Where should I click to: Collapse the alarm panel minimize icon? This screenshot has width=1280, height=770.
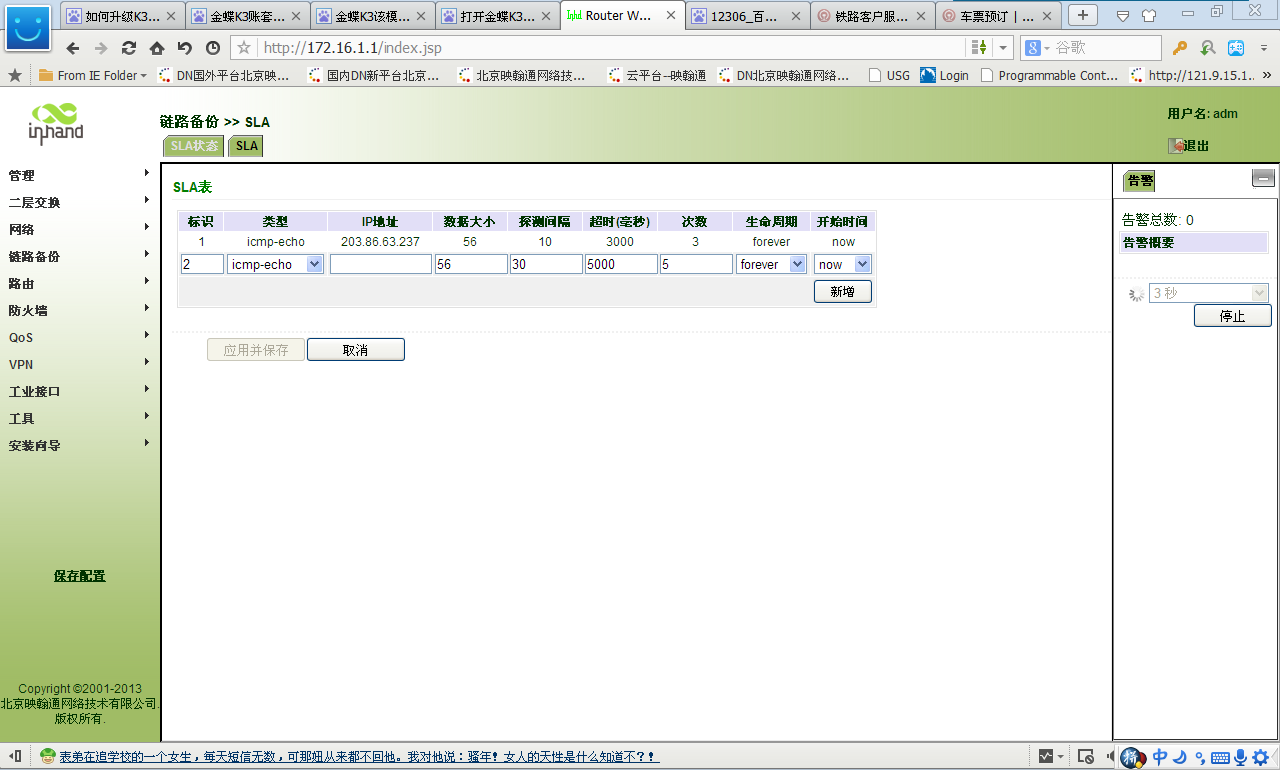[x=1263, y=179]
